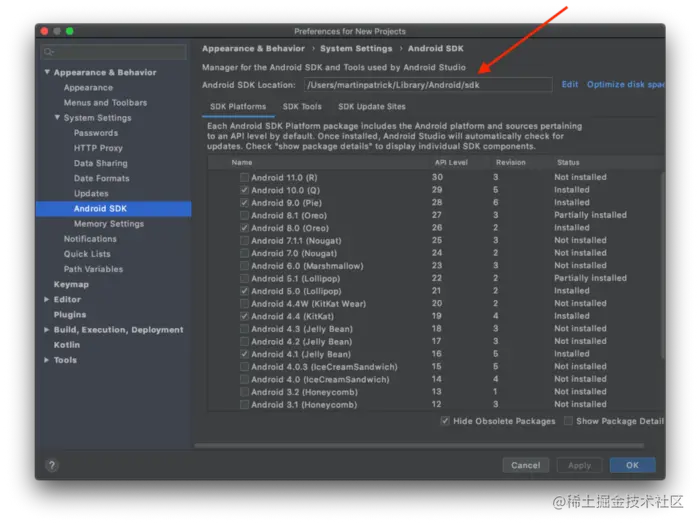The height and width of the screenshot is (526, 700).
Task: Switch to the SDK Platforms tab
Action: point(238,107)
